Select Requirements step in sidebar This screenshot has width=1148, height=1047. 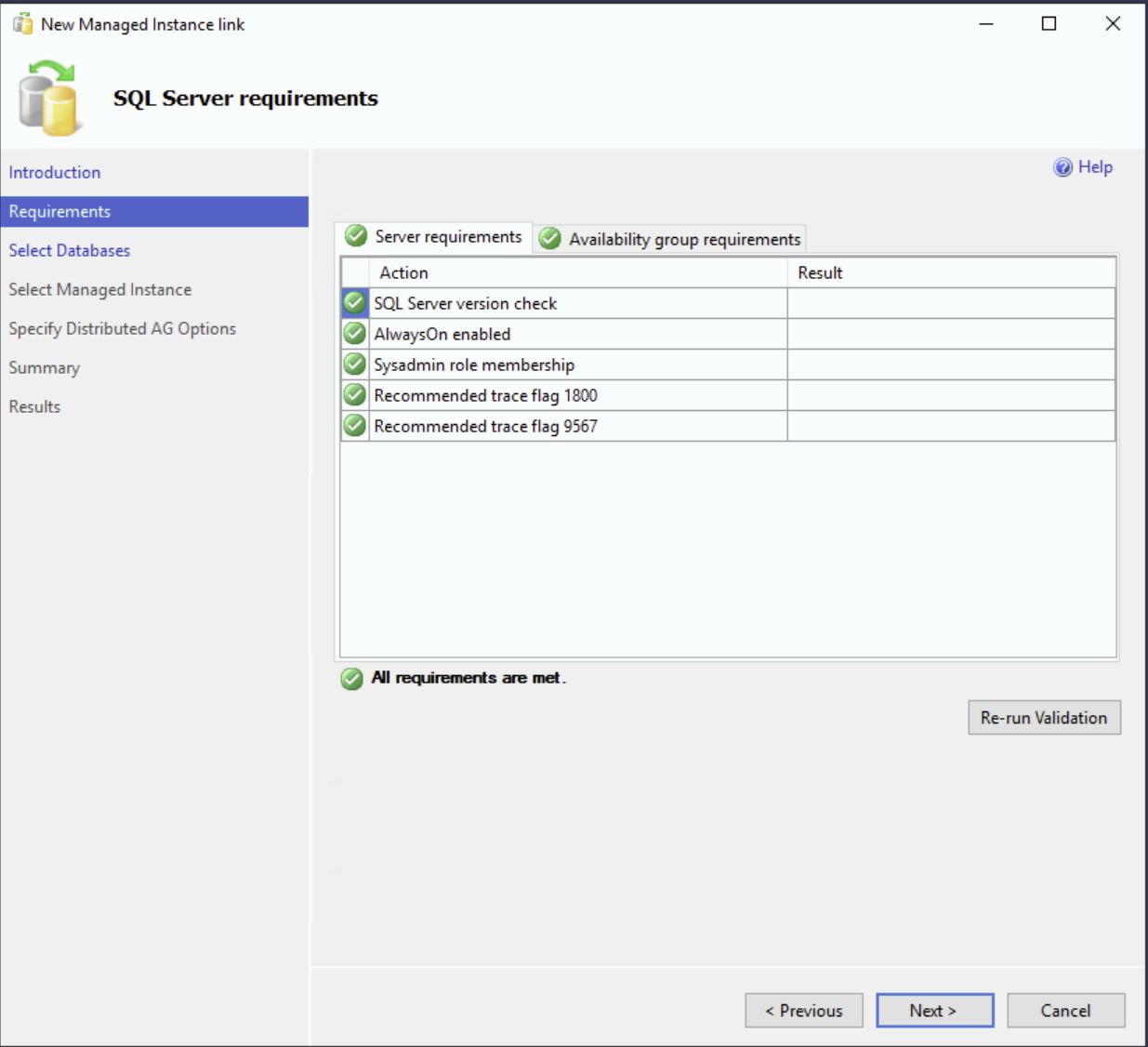154,211
